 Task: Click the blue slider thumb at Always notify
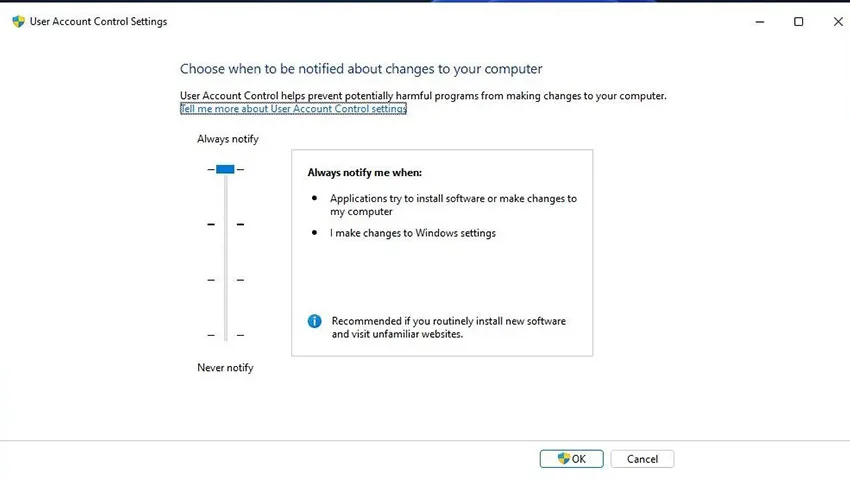point(225,169)
